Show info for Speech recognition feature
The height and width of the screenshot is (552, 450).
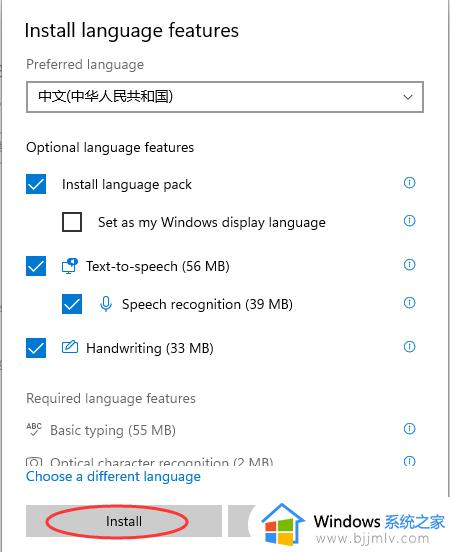point(409,303)
